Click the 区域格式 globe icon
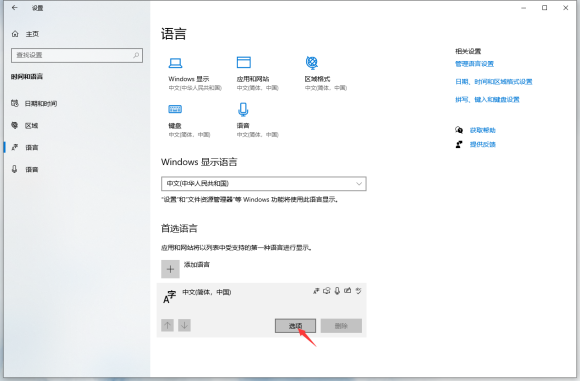 [x=312, y=63]
